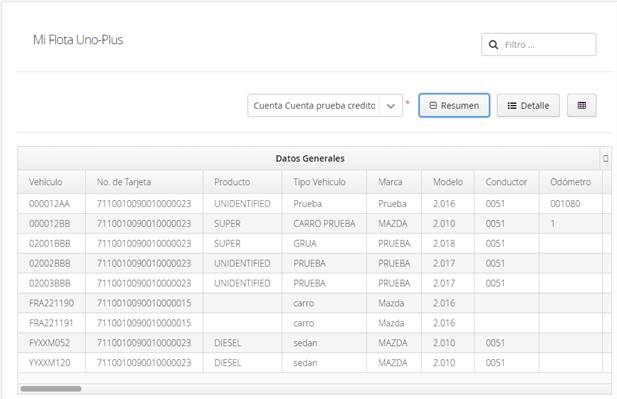Click the table grid view icon button

582,105
